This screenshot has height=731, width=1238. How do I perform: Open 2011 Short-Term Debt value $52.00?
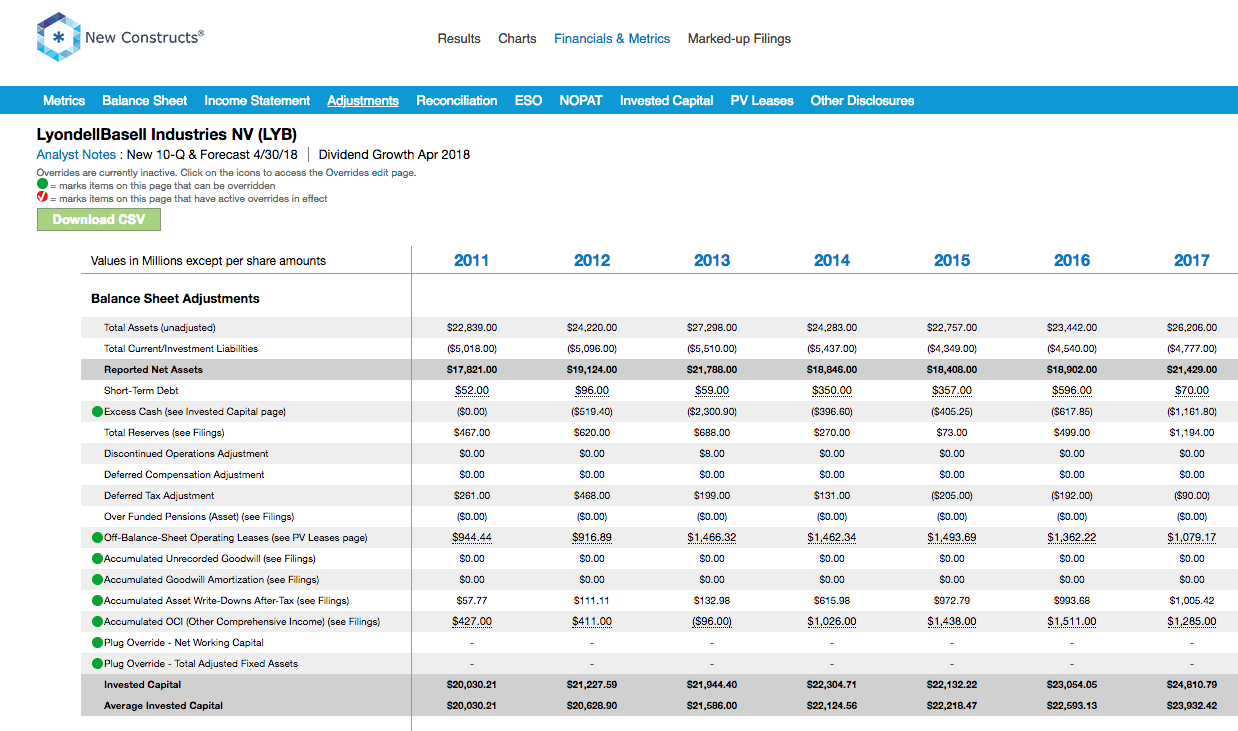pyautogui.click(x=472, y=391)
